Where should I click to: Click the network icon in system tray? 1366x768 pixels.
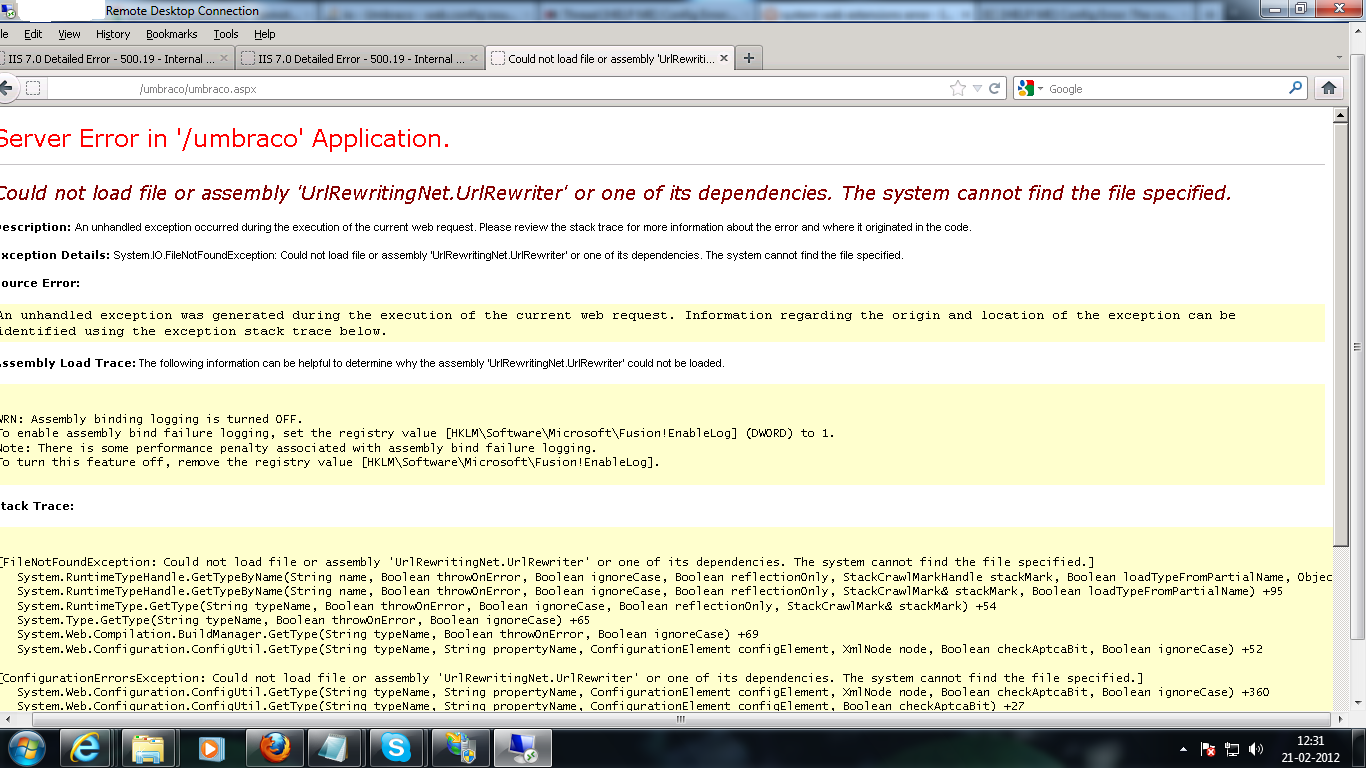pyautogui.click(x=1232, y=749)
